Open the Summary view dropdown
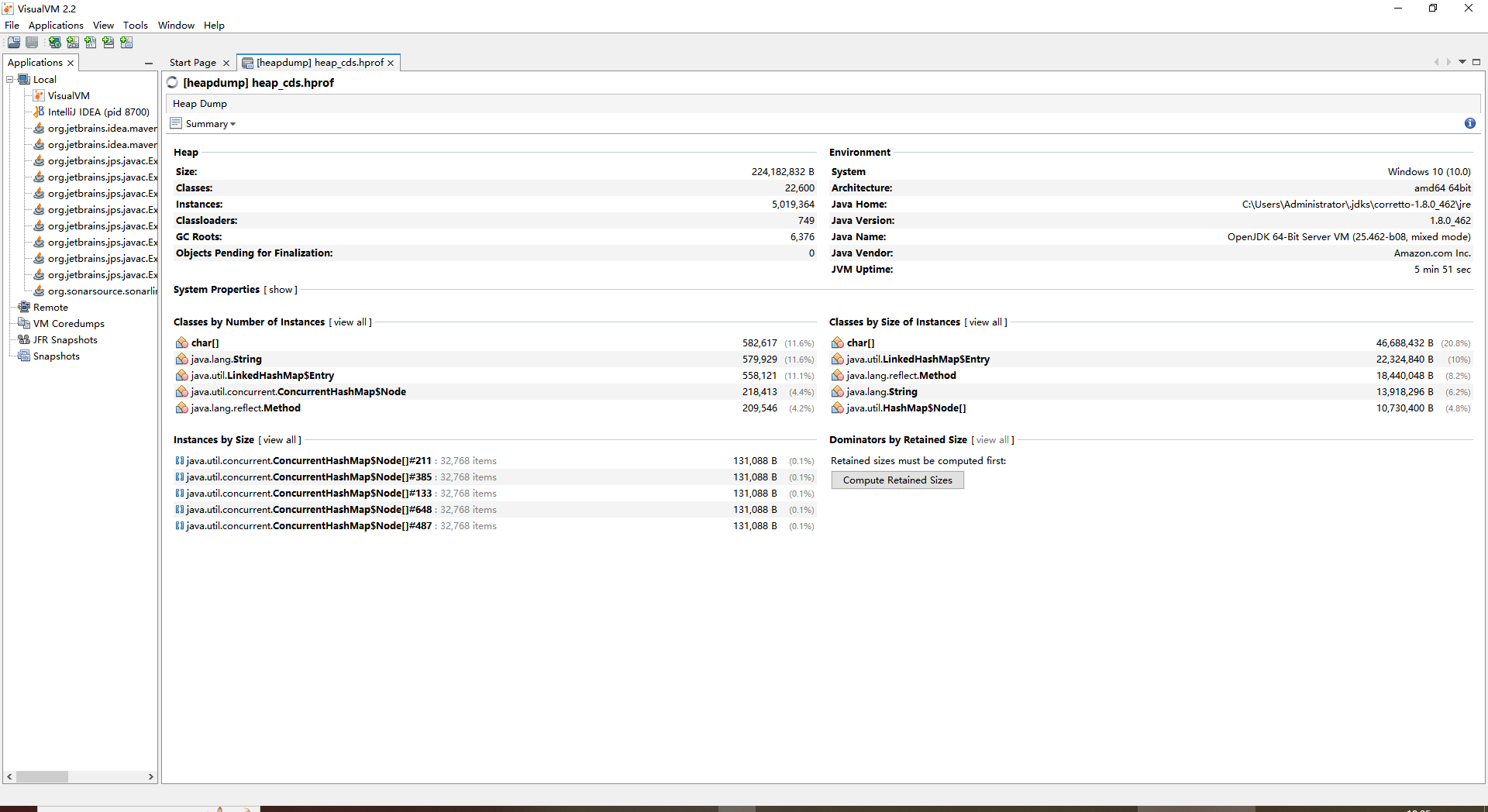 tap(232, 124)
